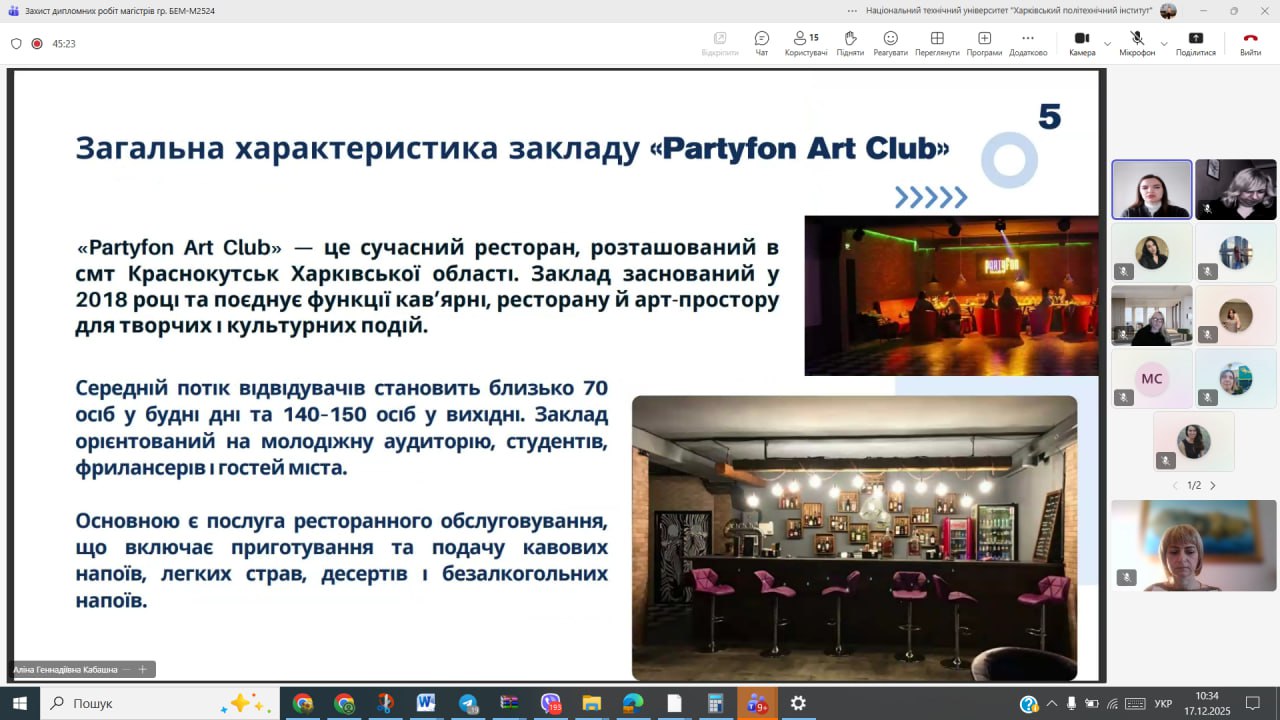Viewport: 1280px width, 720px height.
Task: Open Settings gear from the taskbar
Action: click(x=798, y=703)
